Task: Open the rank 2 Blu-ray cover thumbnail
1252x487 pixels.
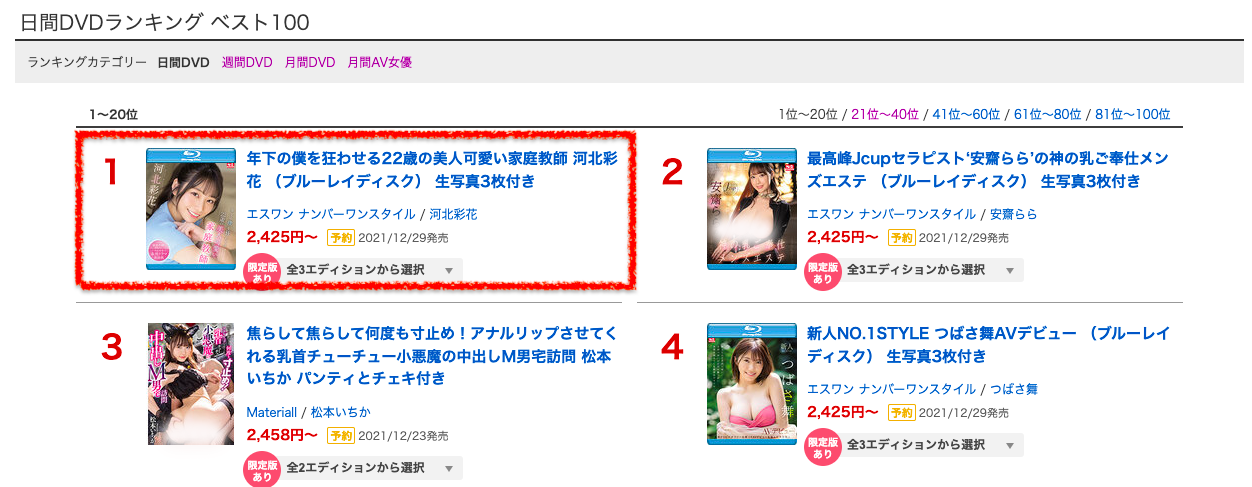Action: pos(751,209)
